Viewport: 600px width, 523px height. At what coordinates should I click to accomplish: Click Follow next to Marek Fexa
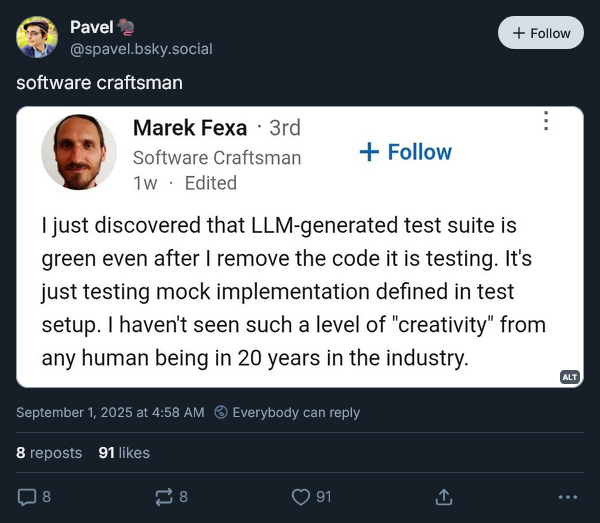pos(405,152)
